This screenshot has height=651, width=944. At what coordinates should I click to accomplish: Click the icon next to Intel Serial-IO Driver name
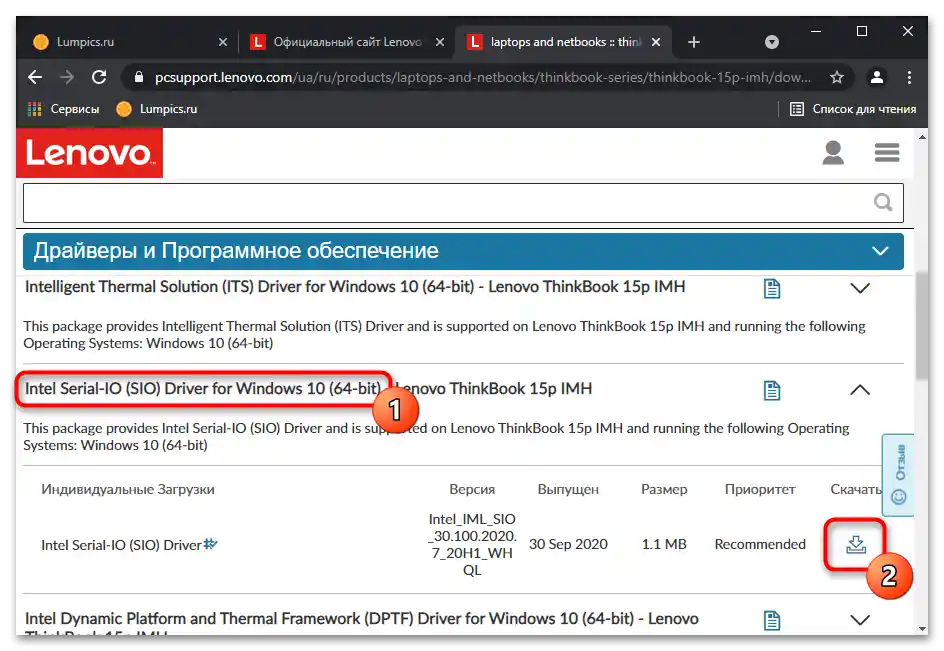click(x=210, y=544)
